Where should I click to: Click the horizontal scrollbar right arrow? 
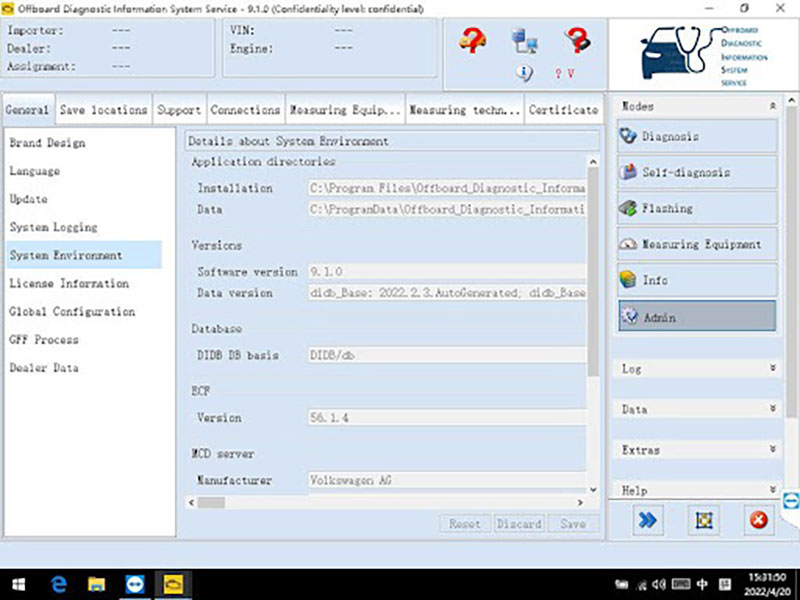(x=580, y=503)
